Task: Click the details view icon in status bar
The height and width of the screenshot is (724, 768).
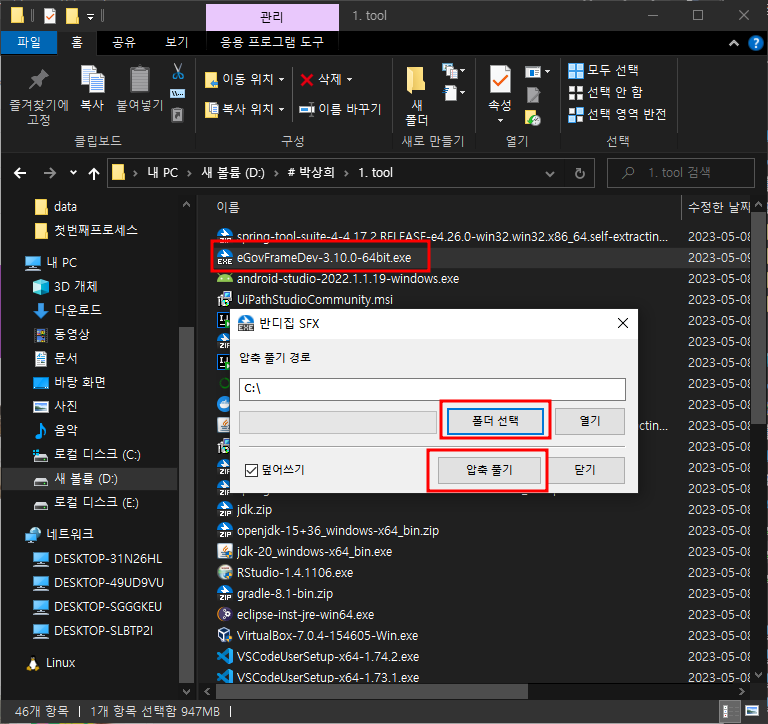Action: [728, 711]
